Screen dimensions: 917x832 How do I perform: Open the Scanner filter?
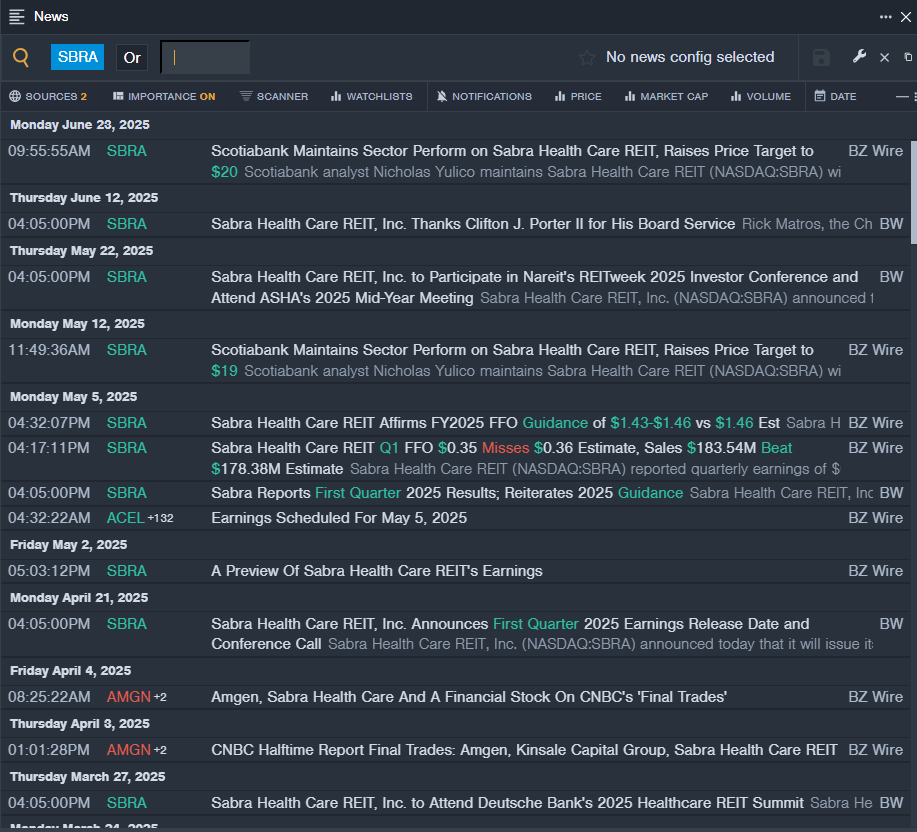274,96
